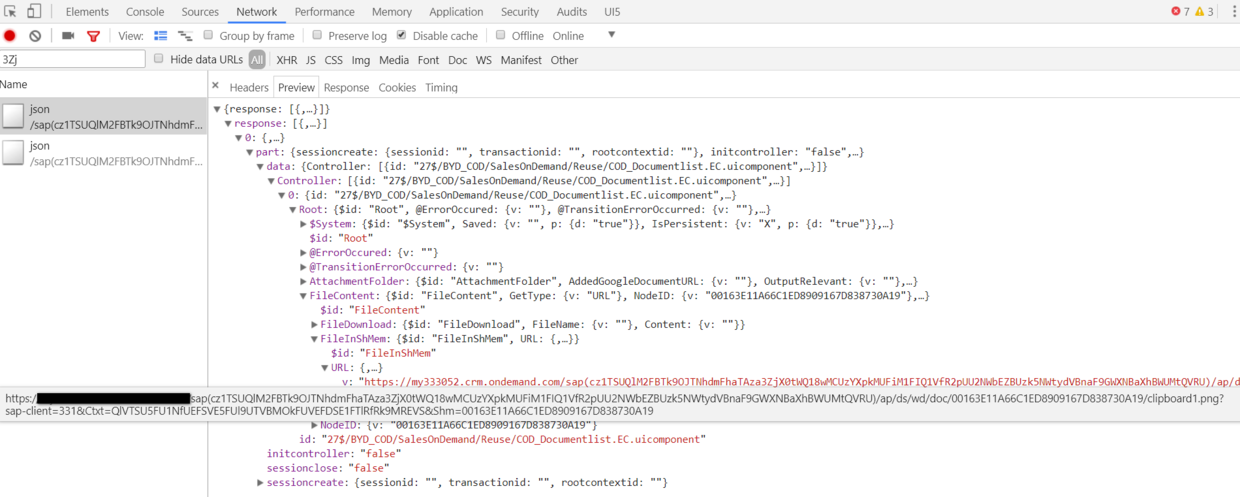Screen dimensions: 1240x497
Task: Filter requests by CSS type
Action: (333, 60)
